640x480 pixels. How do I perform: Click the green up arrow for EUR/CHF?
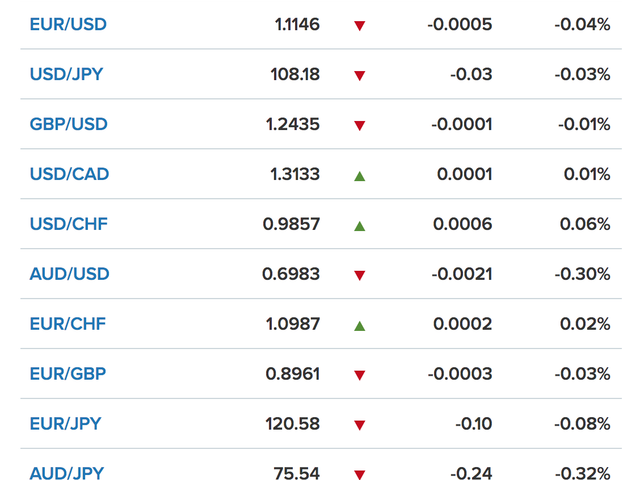(360, 325)
